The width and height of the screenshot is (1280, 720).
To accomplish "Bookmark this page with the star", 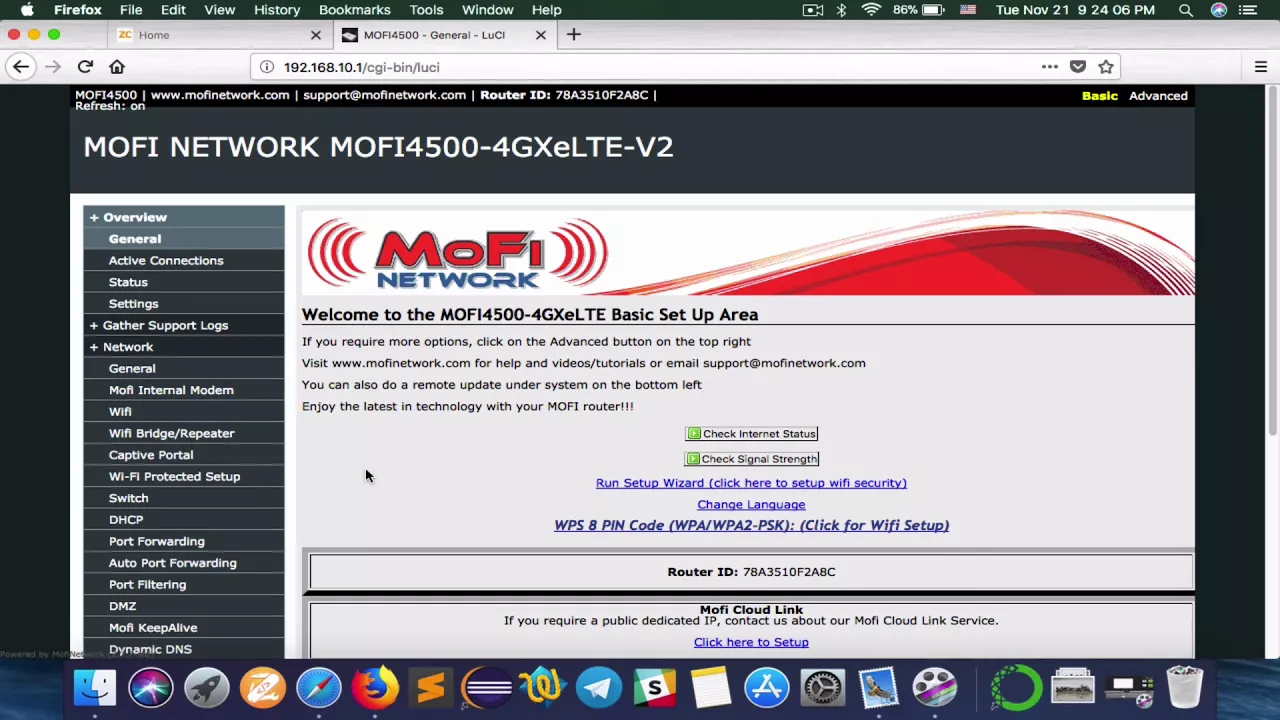I will [x=1105, y=67].
